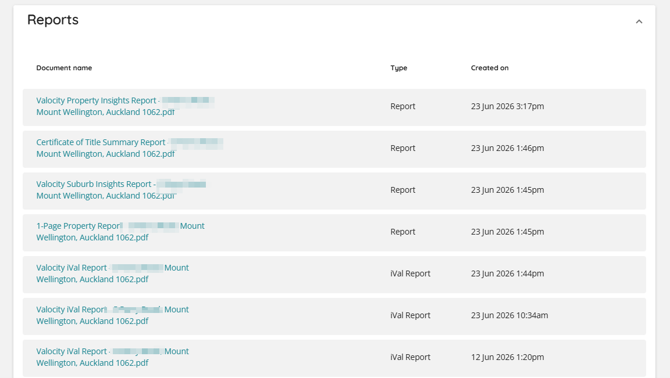
Task: Select the 23 Jun 2026 3:17pm date cell
Action: pos(508,106)
